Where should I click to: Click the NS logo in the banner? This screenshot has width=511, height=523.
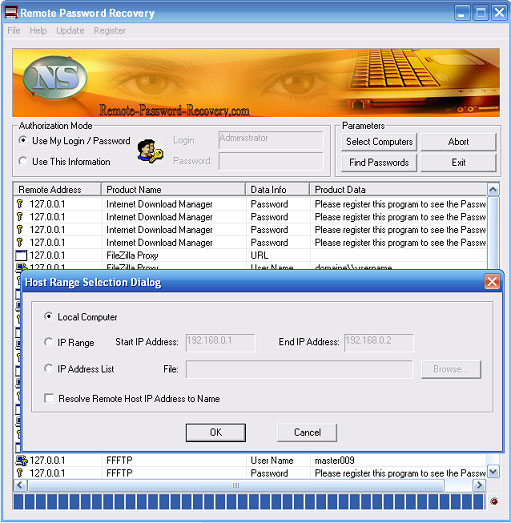pos(55,77)
